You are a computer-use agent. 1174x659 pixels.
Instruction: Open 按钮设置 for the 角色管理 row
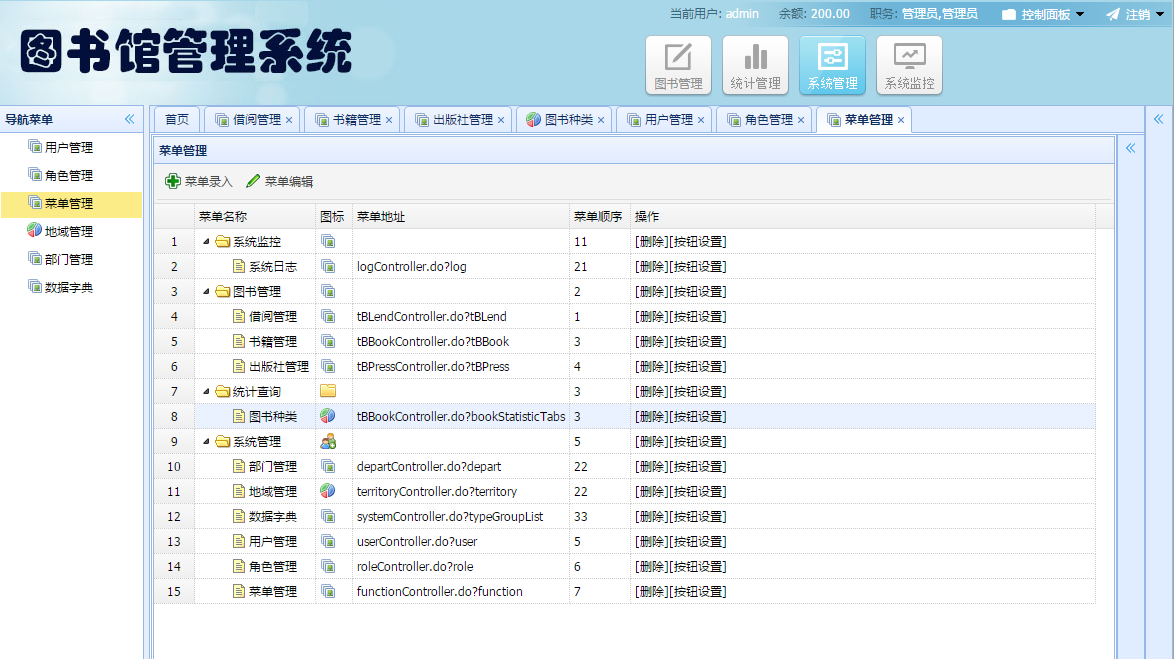(701, 566)
